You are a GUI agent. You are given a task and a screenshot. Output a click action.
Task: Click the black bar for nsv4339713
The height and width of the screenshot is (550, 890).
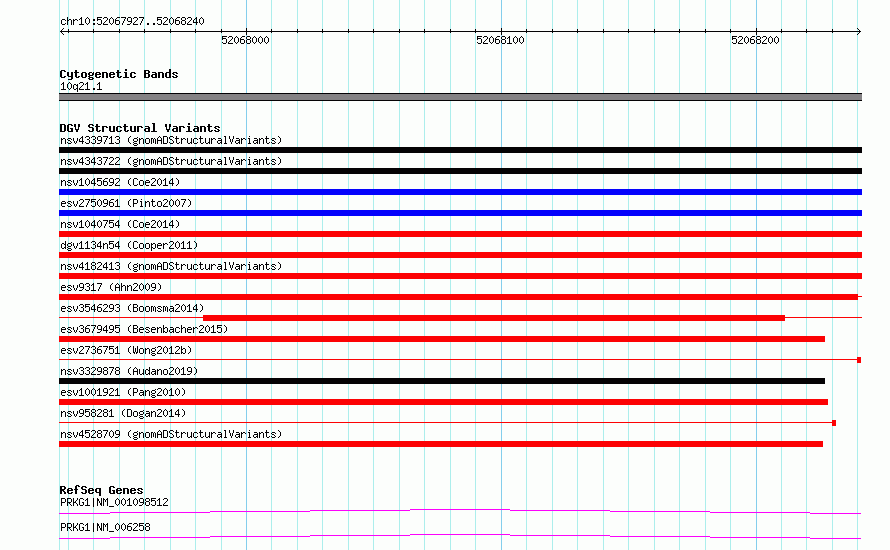click(460, 150)
